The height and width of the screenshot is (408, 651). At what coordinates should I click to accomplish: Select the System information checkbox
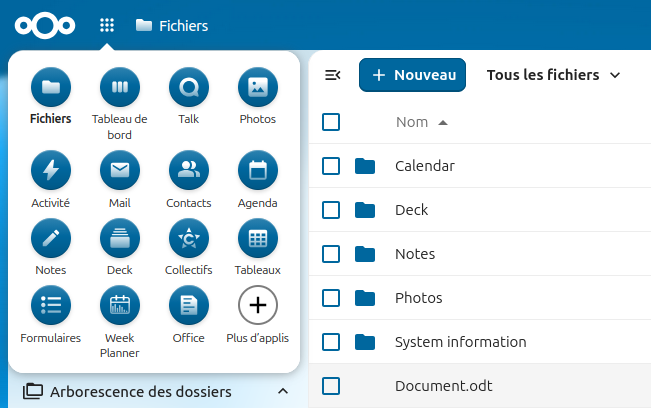tap(331, 342)
